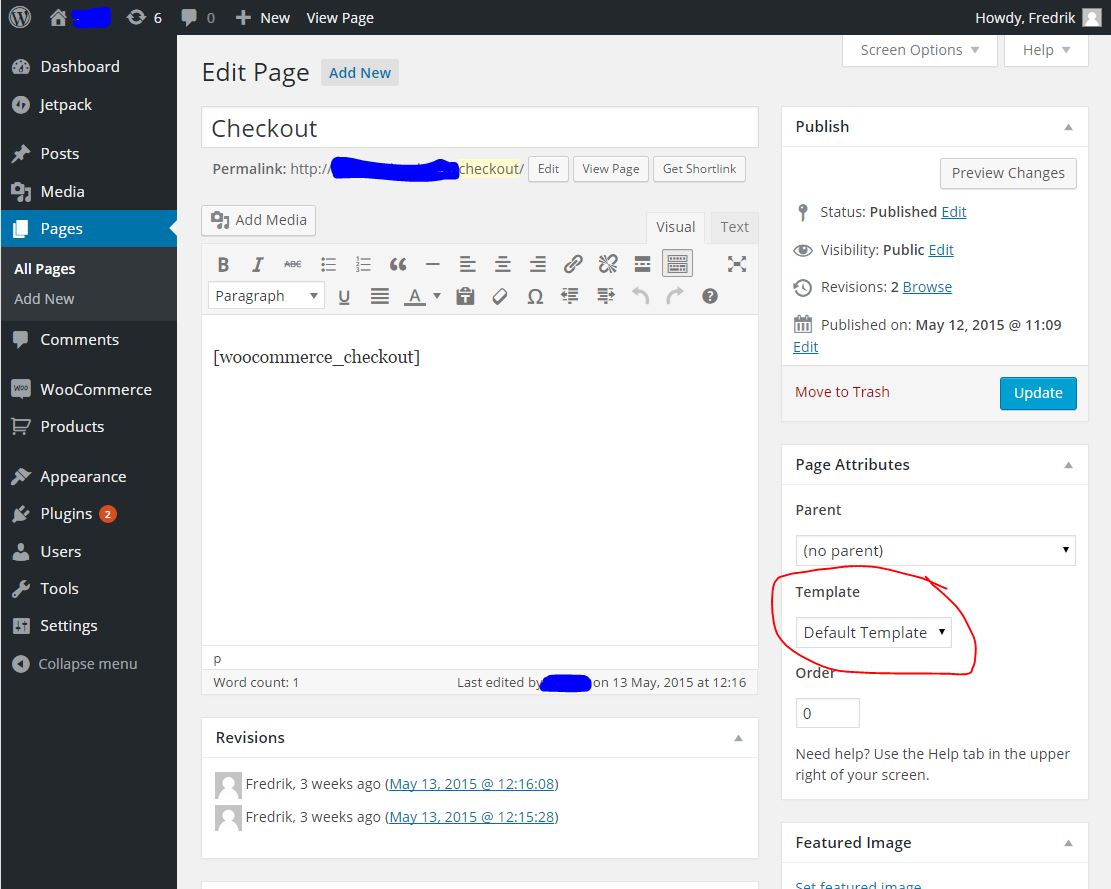Insert a blockquote in the editor
Screen dimensions: 1111x889
(398, 264)
